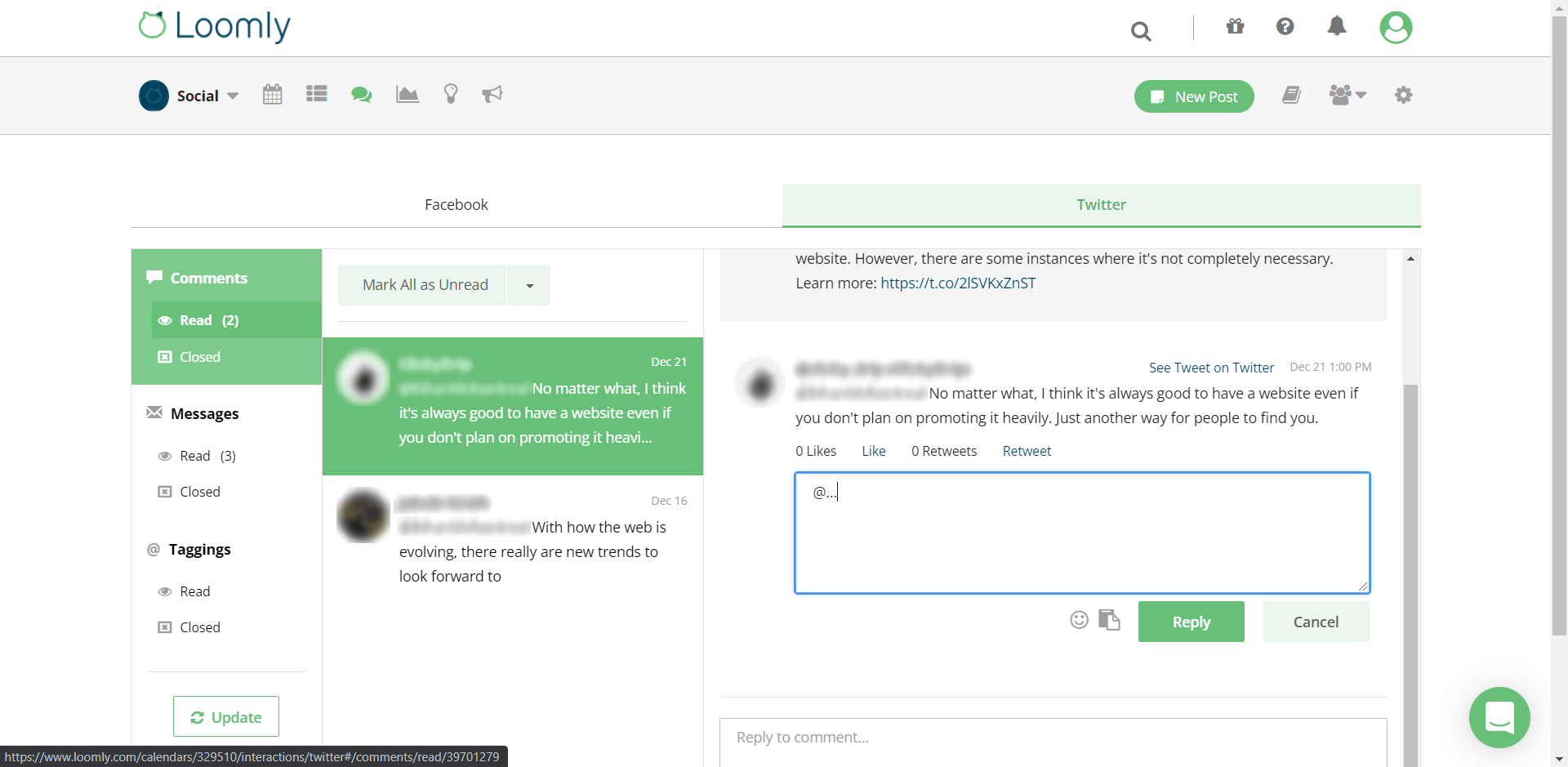Click the conversation scroll up arrow
This screenshot has height=767, width=1568.
click(x=1411, y=258)
